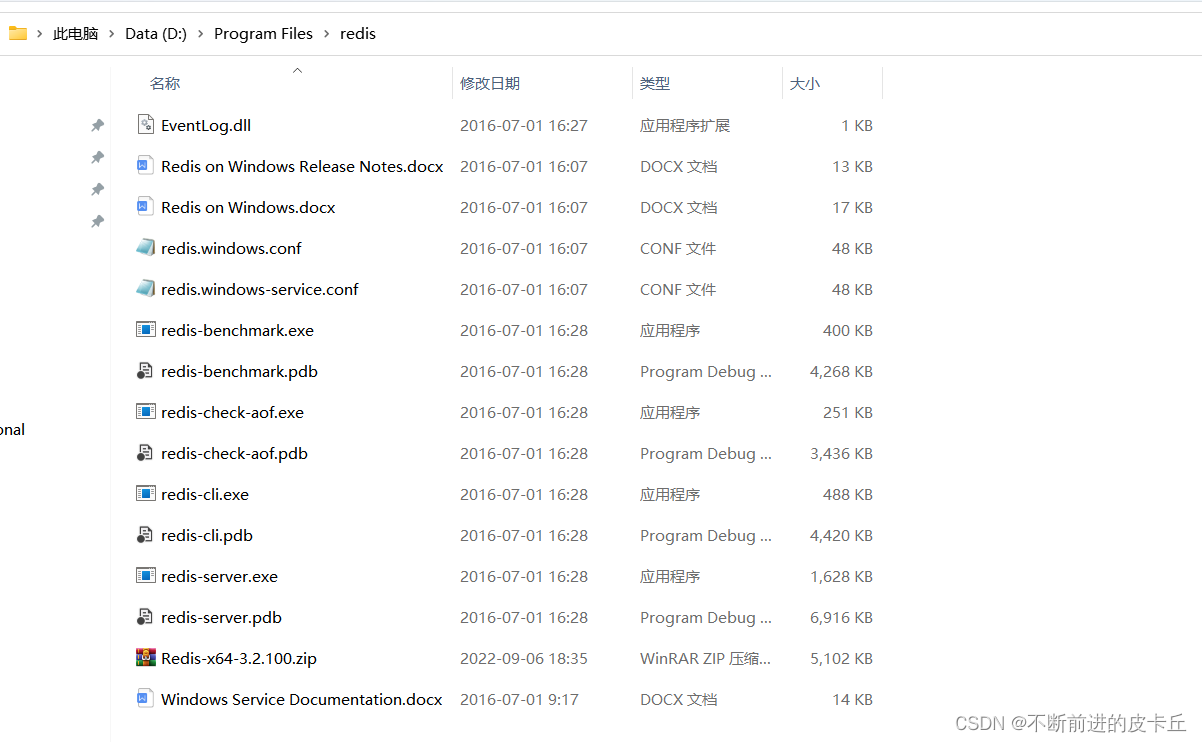Click the pin icon beside the EventLog.dll row
Image resolution: width=1202 pixels, height=742 pixels.
(x=97, y=125)
